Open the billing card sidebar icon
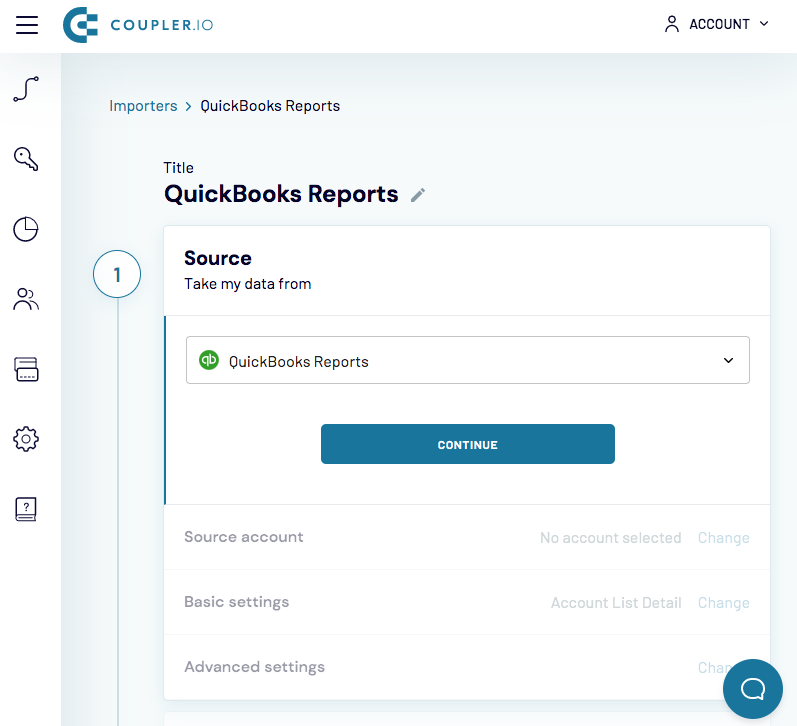The image size is (797, 726). coord(26,369)
